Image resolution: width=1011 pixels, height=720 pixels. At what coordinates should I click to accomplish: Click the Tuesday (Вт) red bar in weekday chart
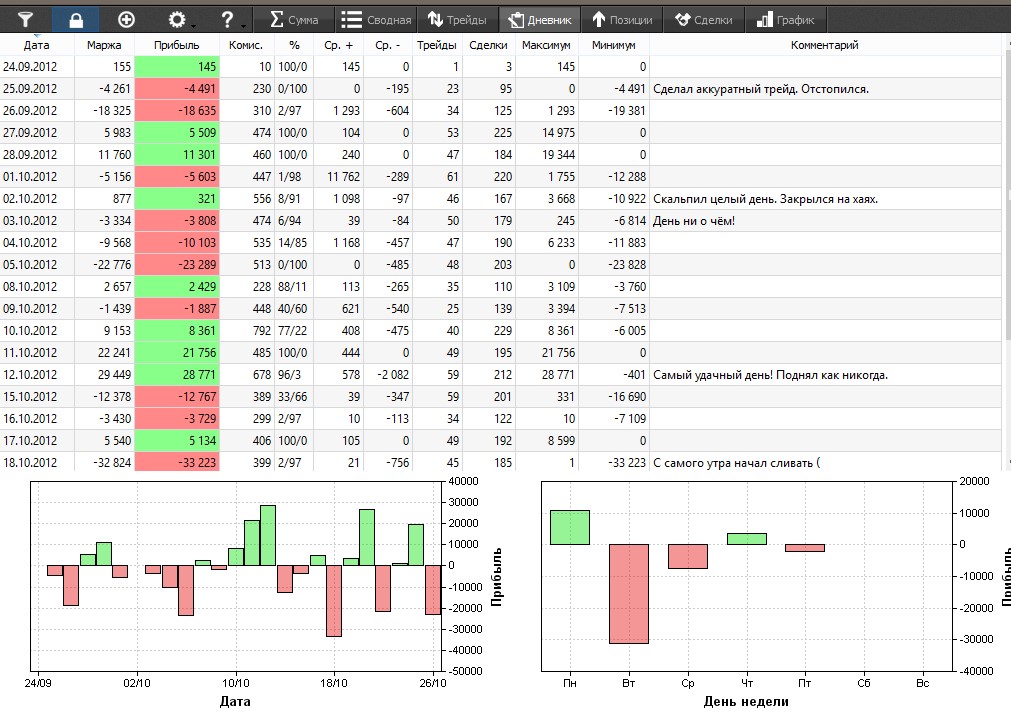pos(629,593)
